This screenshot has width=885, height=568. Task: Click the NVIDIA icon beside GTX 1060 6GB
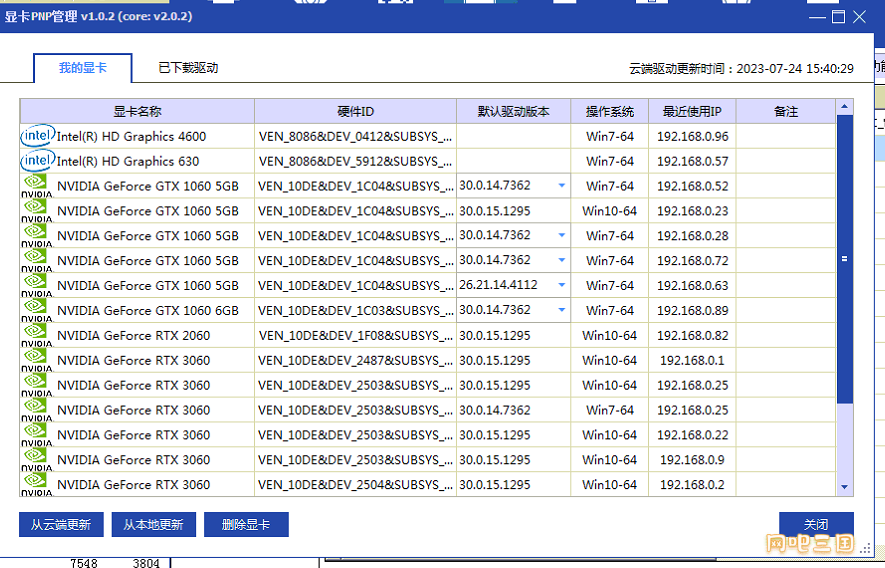point(37,310)
